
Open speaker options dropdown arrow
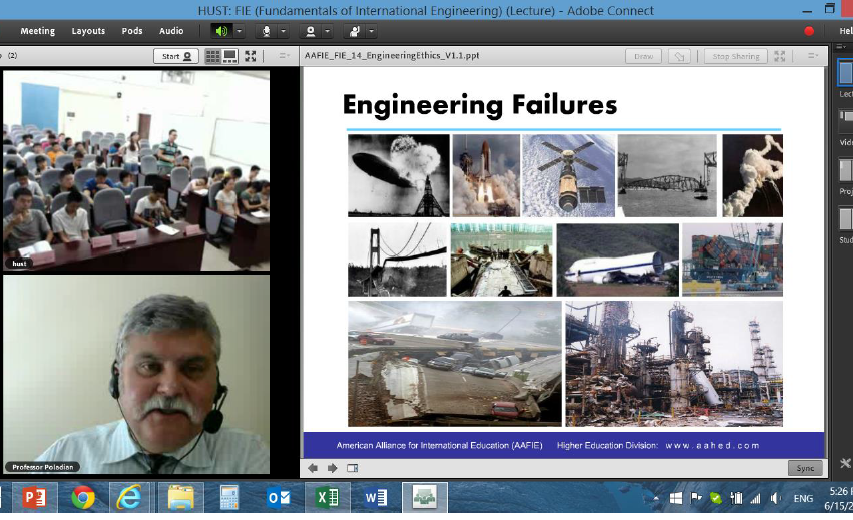pos(239,31)
